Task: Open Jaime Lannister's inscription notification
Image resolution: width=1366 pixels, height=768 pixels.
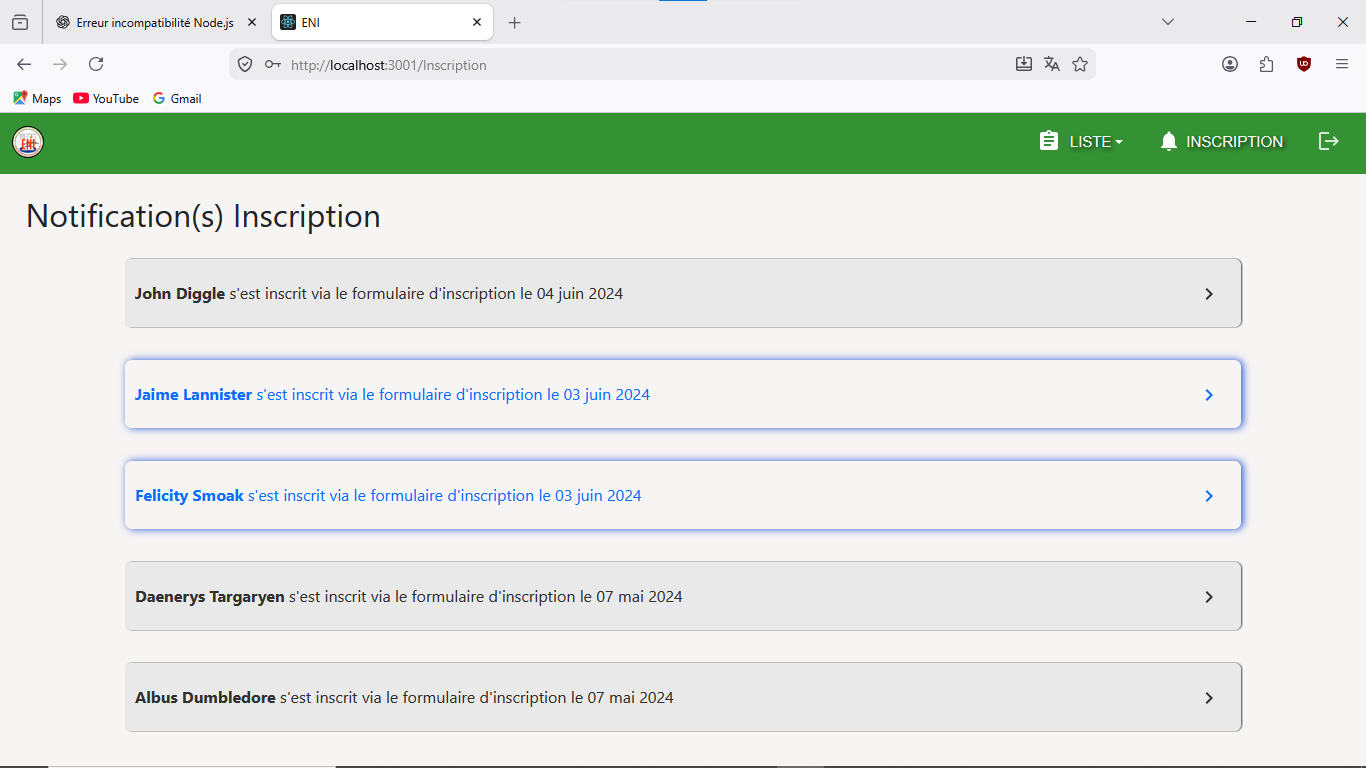Action: pyautogui.click(x=683, y=394)
